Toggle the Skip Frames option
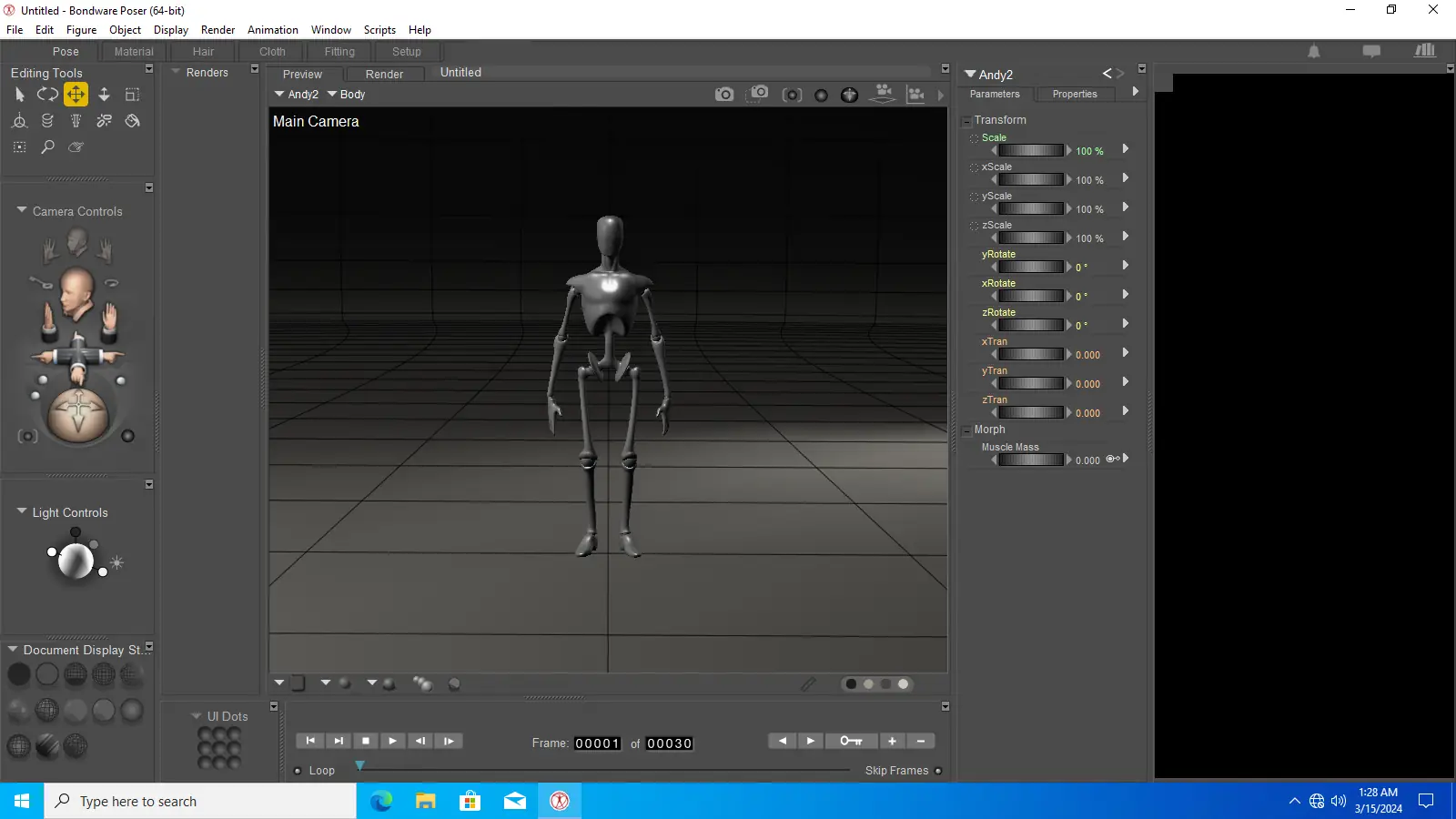 click(938, 771)
